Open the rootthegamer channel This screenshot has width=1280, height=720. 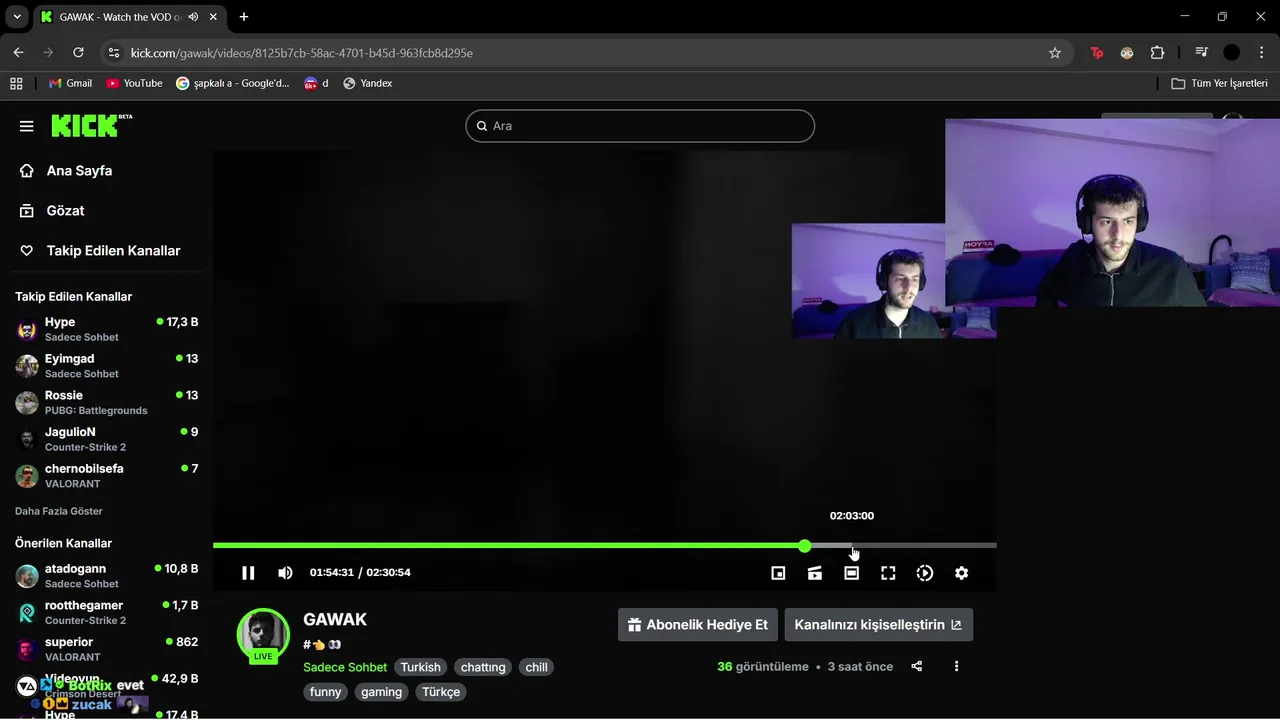pos(106,612)
